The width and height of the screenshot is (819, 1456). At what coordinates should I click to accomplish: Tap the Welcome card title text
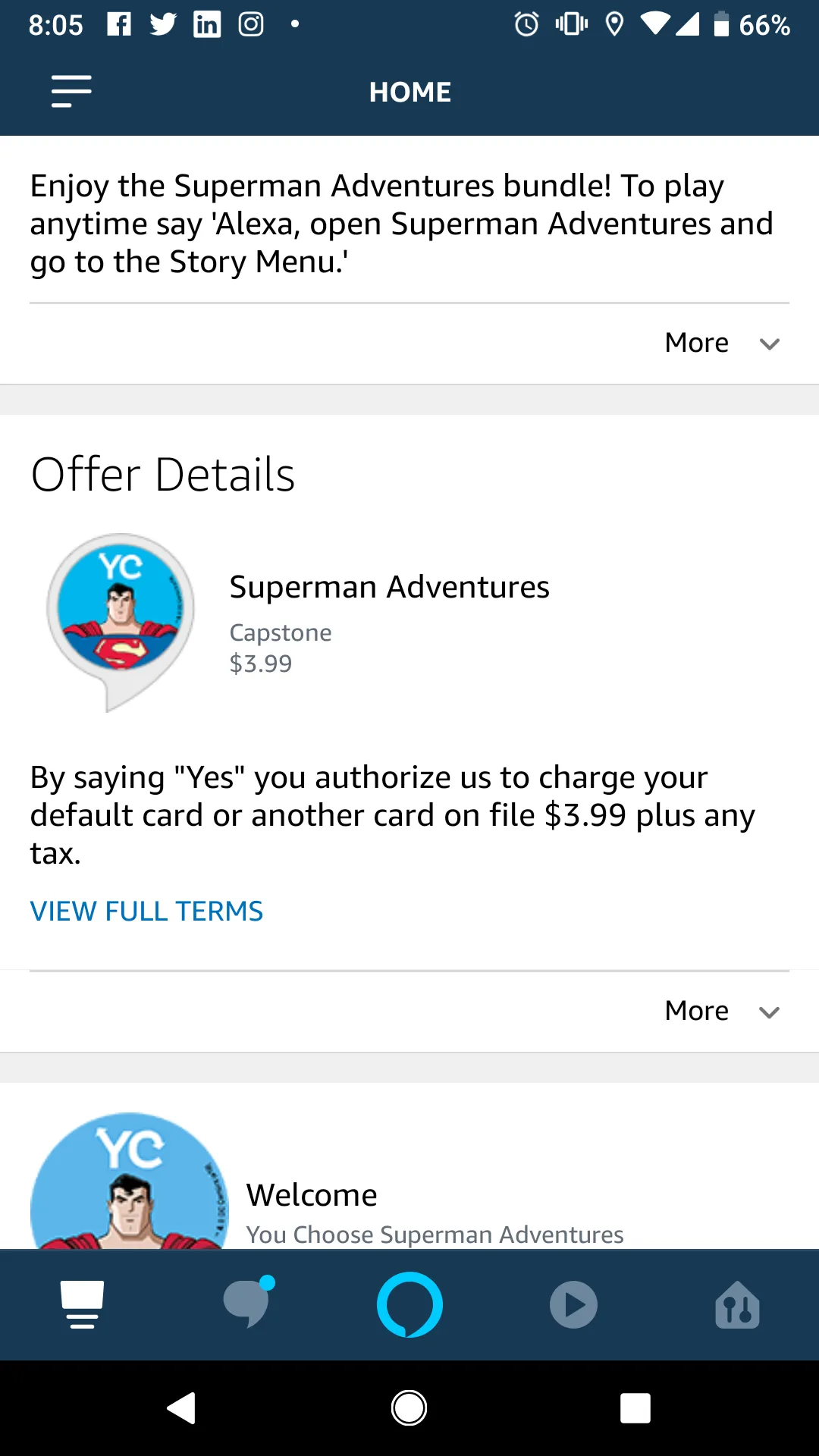[x=312, y=1195]
